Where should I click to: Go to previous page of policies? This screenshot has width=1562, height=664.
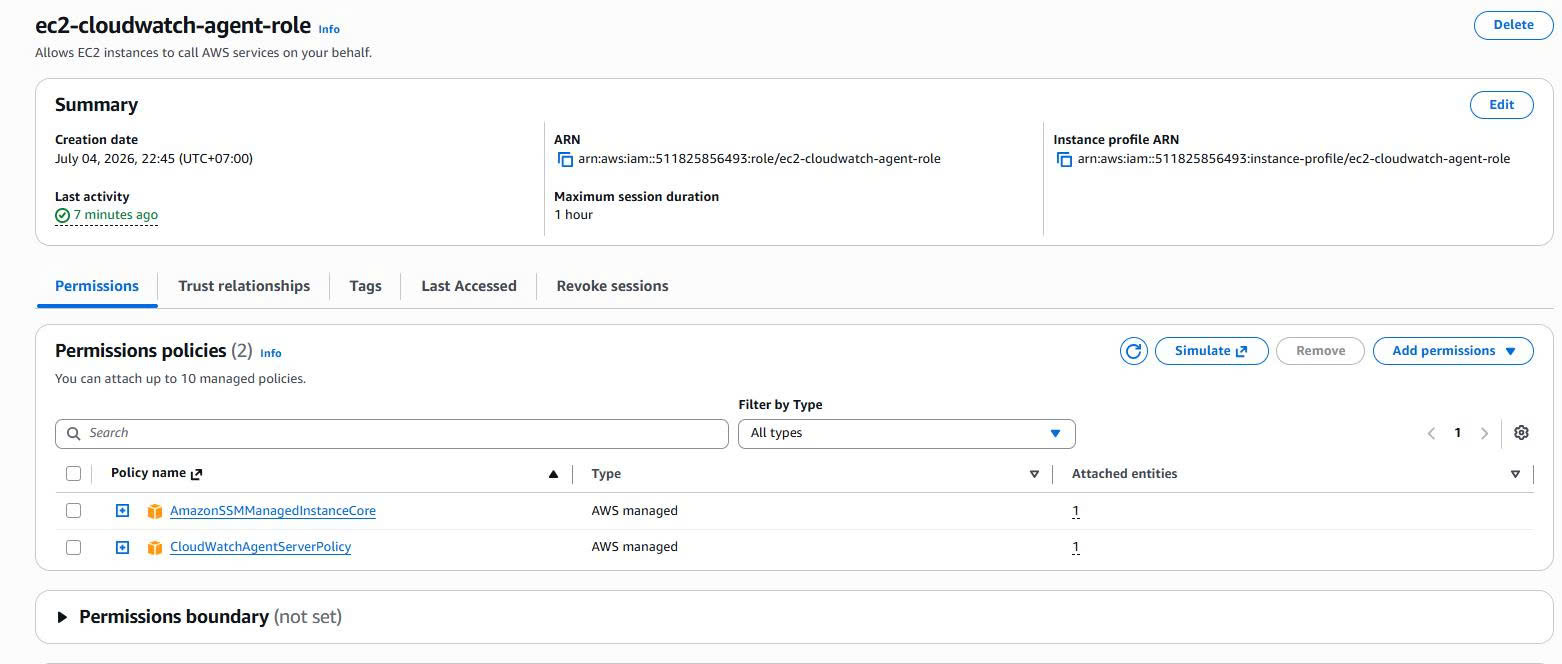tap(1431, 433)
